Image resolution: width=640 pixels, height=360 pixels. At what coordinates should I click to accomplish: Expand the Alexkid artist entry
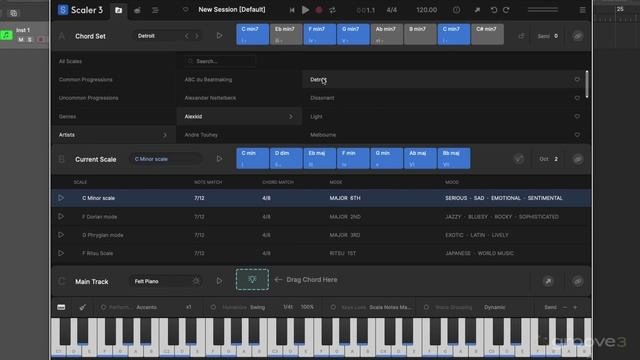click(x=239, y=116)
